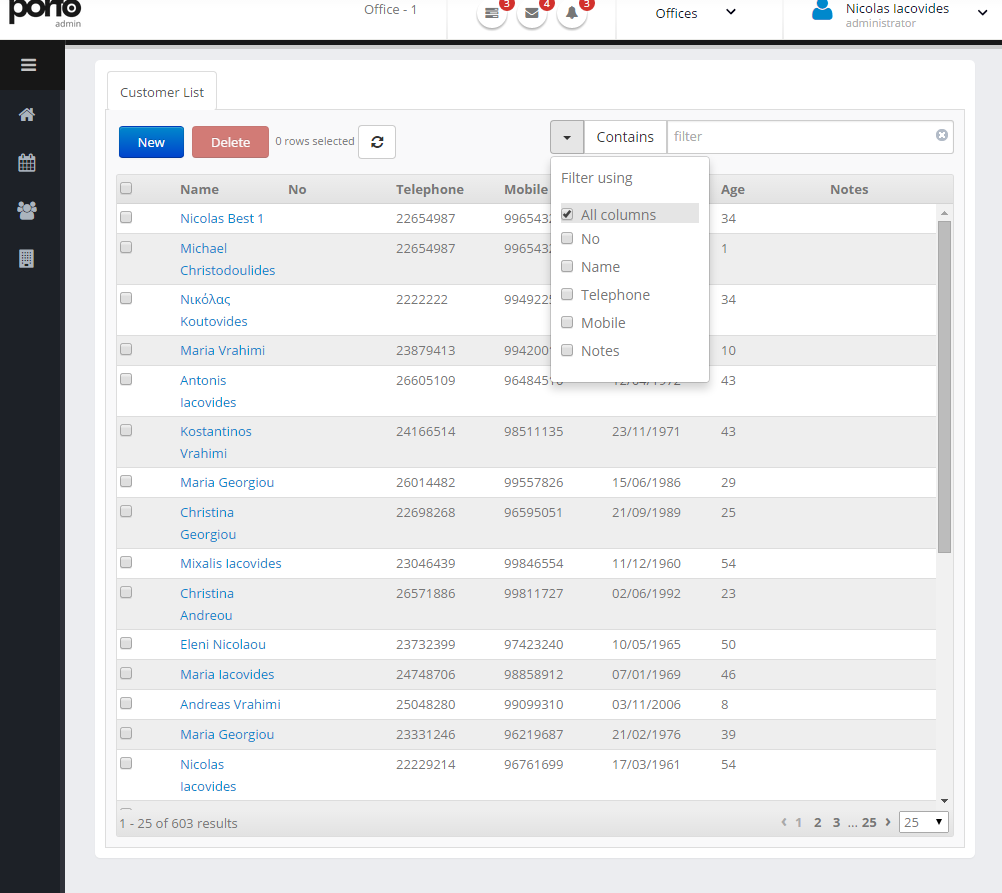The width and height of the screenshot is (1002, 893).
Task: Toggle the select-all rows checkbox in header
Action: pos(126,188)
